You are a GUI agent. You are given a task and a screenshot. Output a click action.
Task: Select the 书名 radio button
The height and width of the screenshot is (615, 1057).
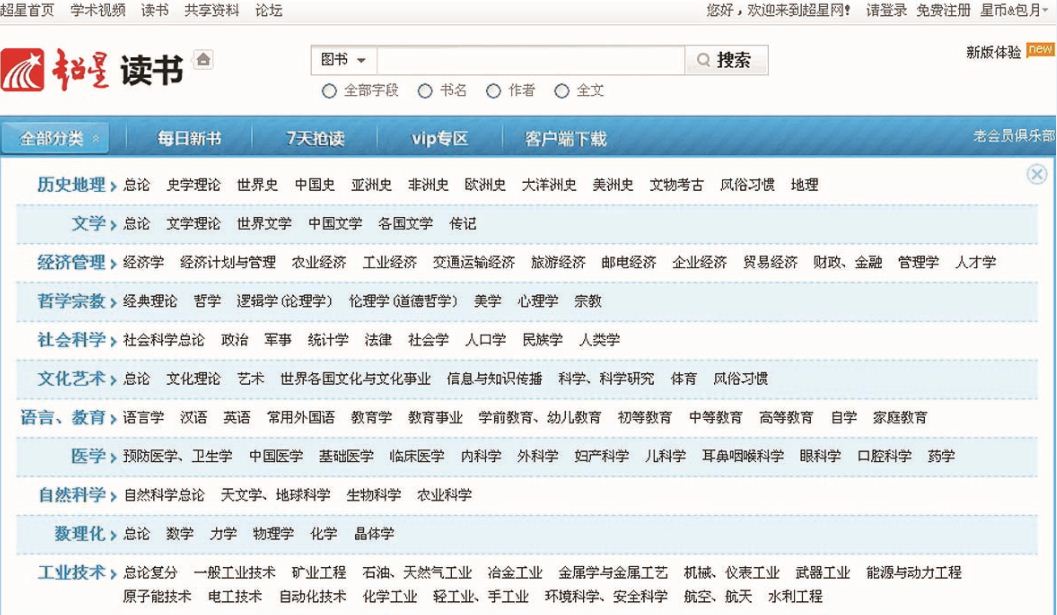(x=425, y=90)
